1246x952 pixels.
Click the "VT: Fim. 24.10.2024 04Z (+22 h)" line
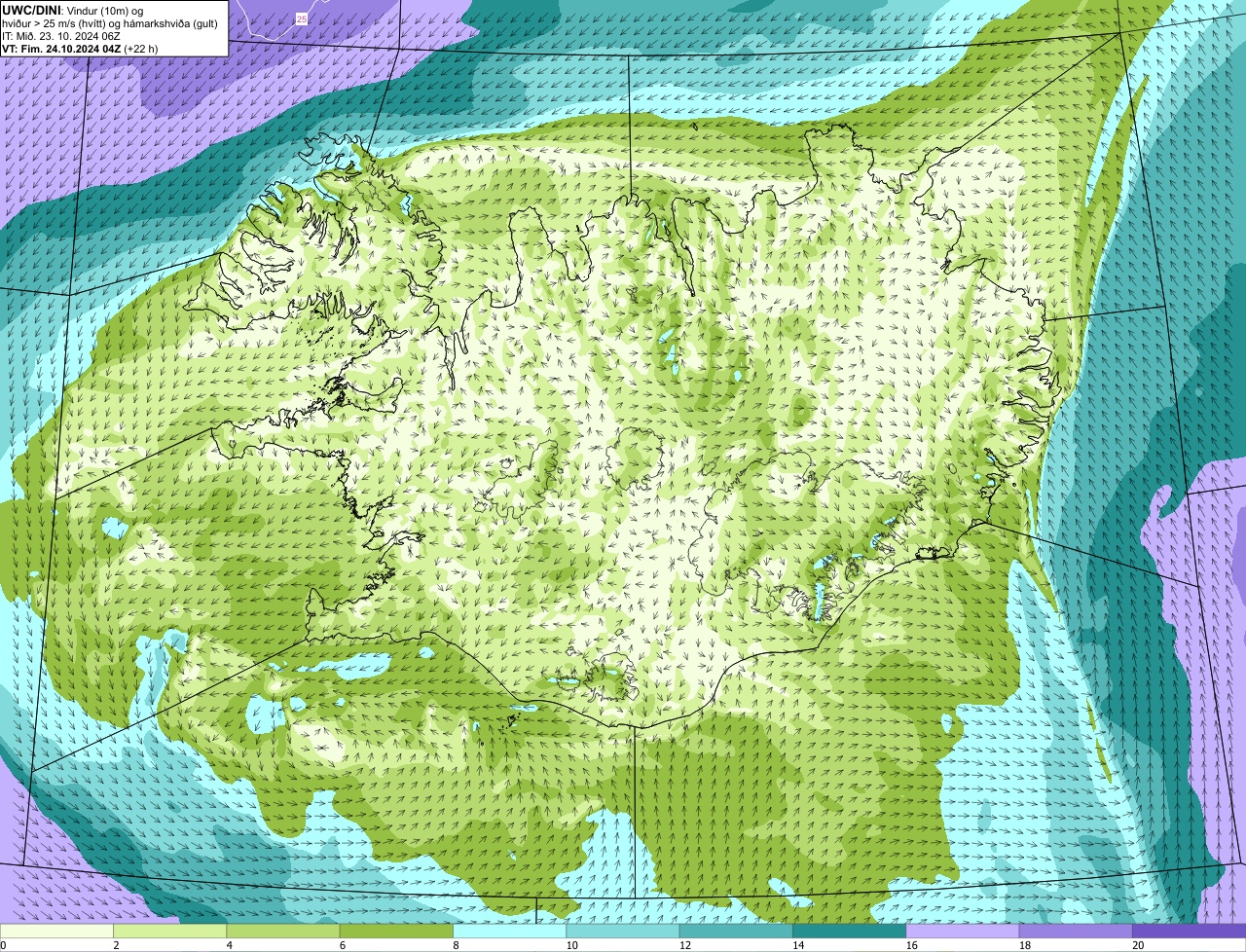(80, 48)
